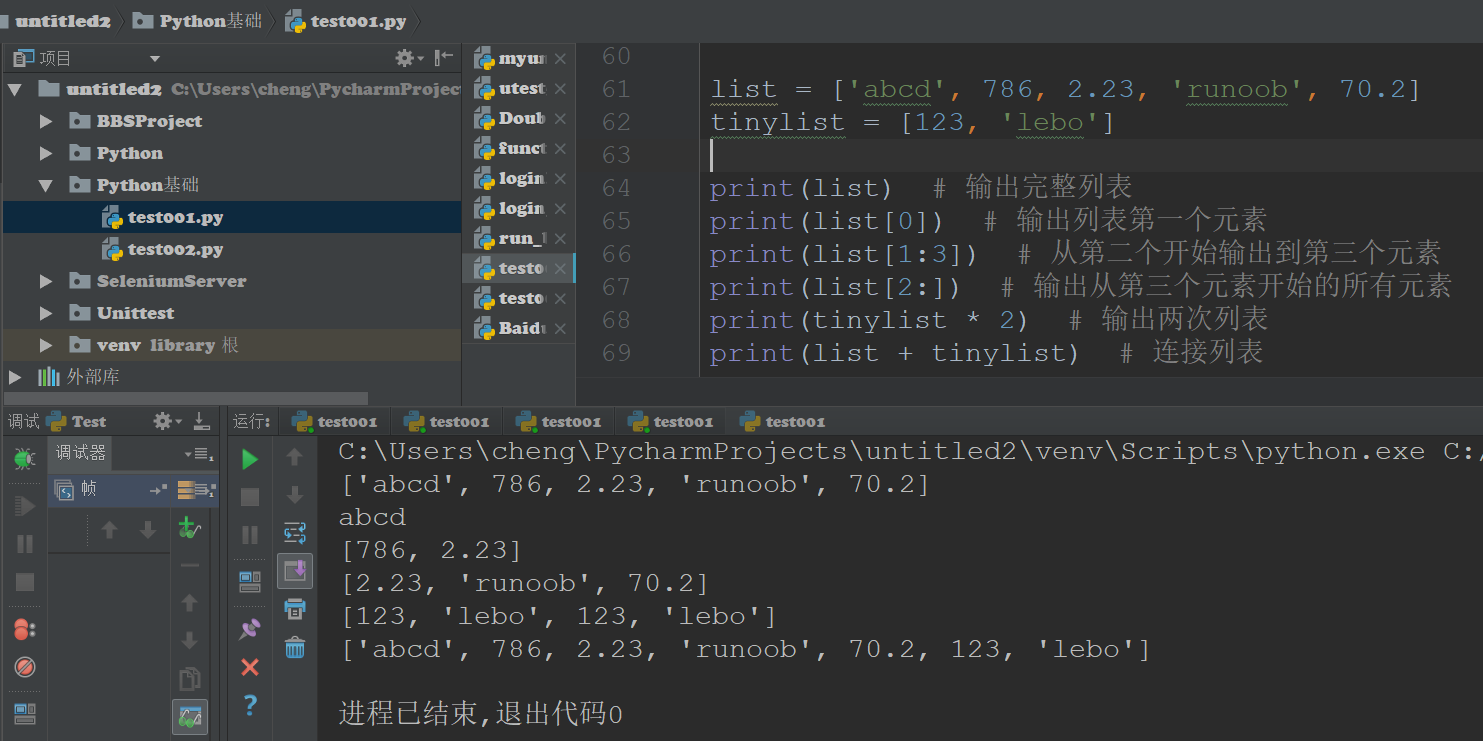
Task: Close the myun editor tab
Action: point(560,59)
